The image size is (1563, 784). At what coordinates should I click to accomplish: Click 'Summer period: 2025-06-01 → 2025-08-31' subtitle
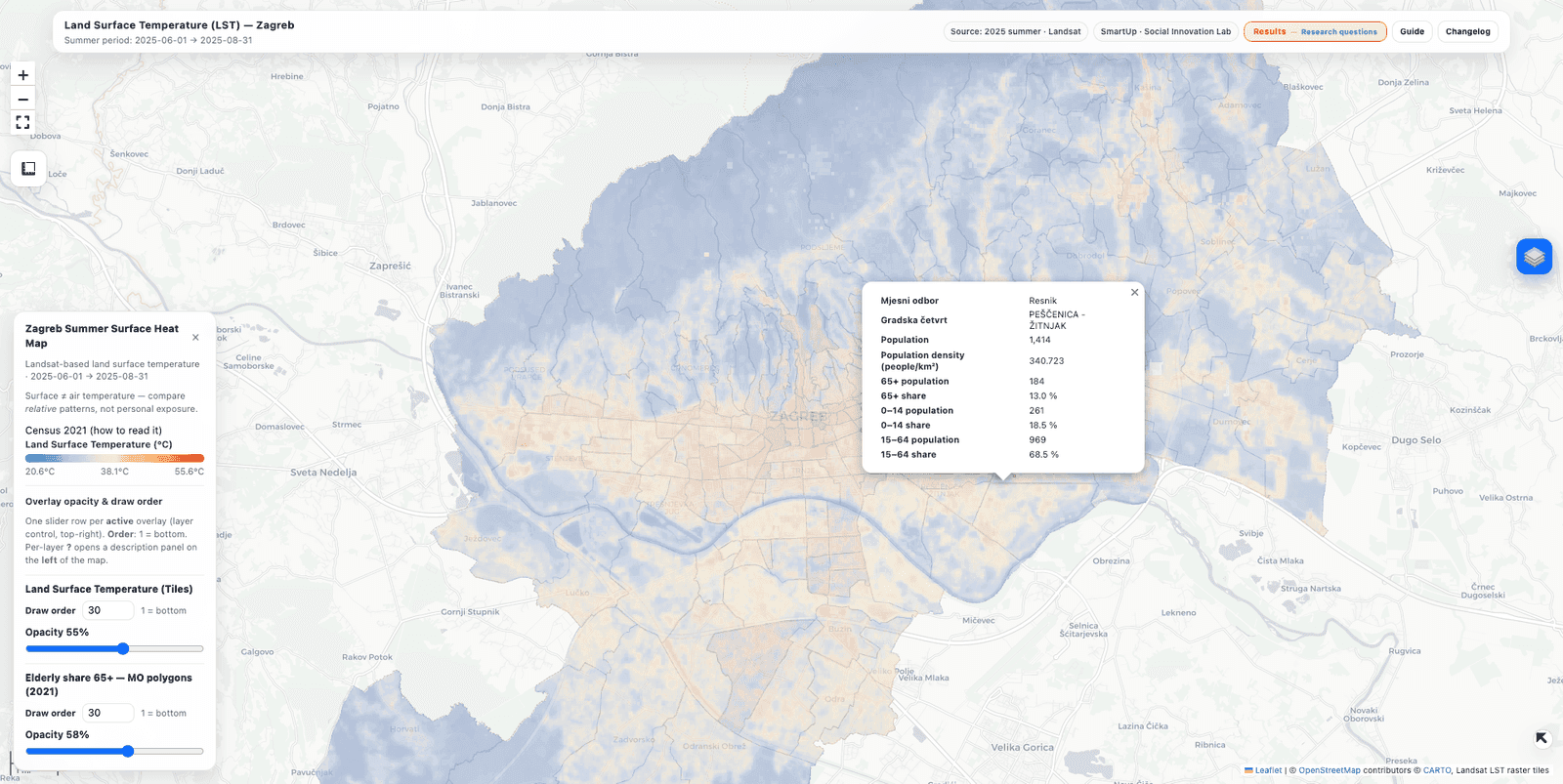point(158,41)
